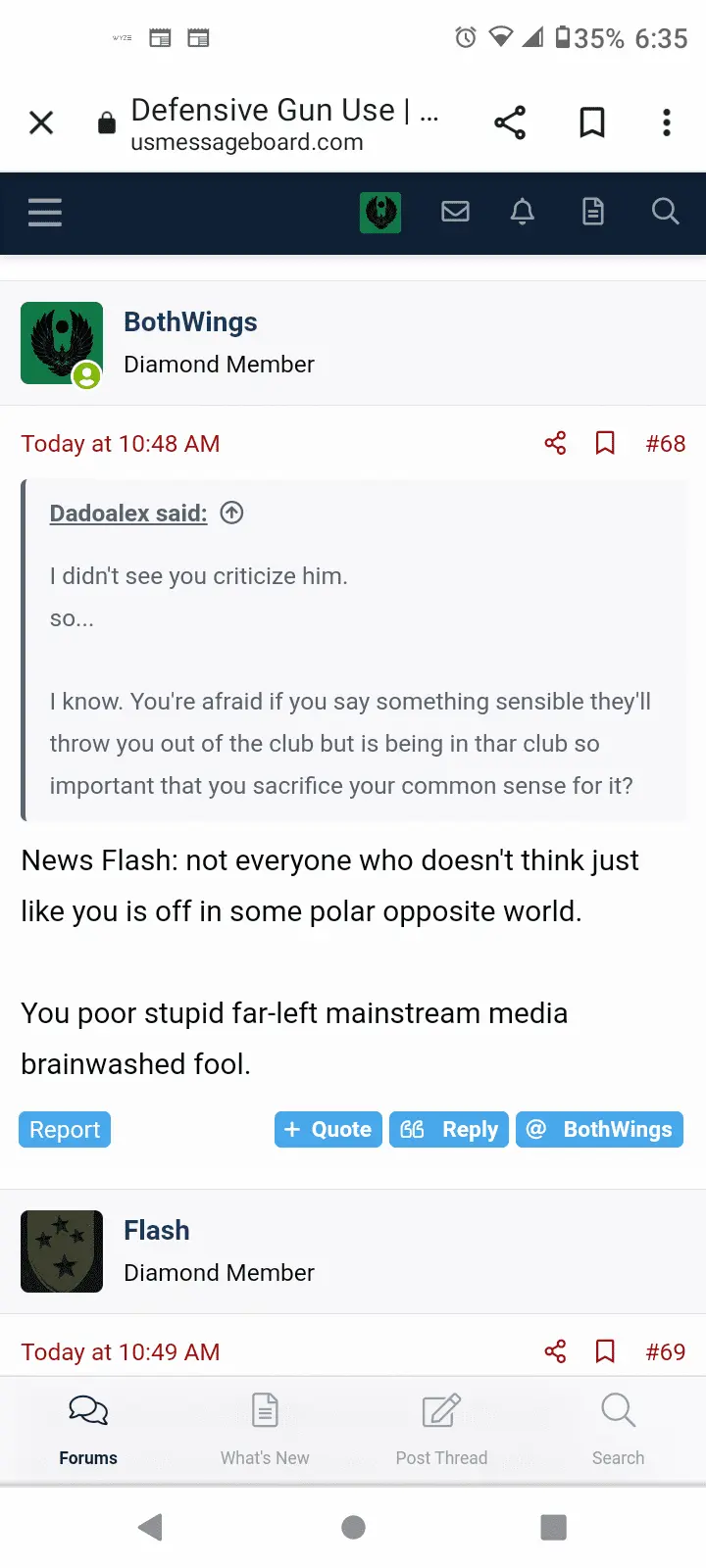
Task: Bookmark page in browser toolbar
Action: [592, 122]
